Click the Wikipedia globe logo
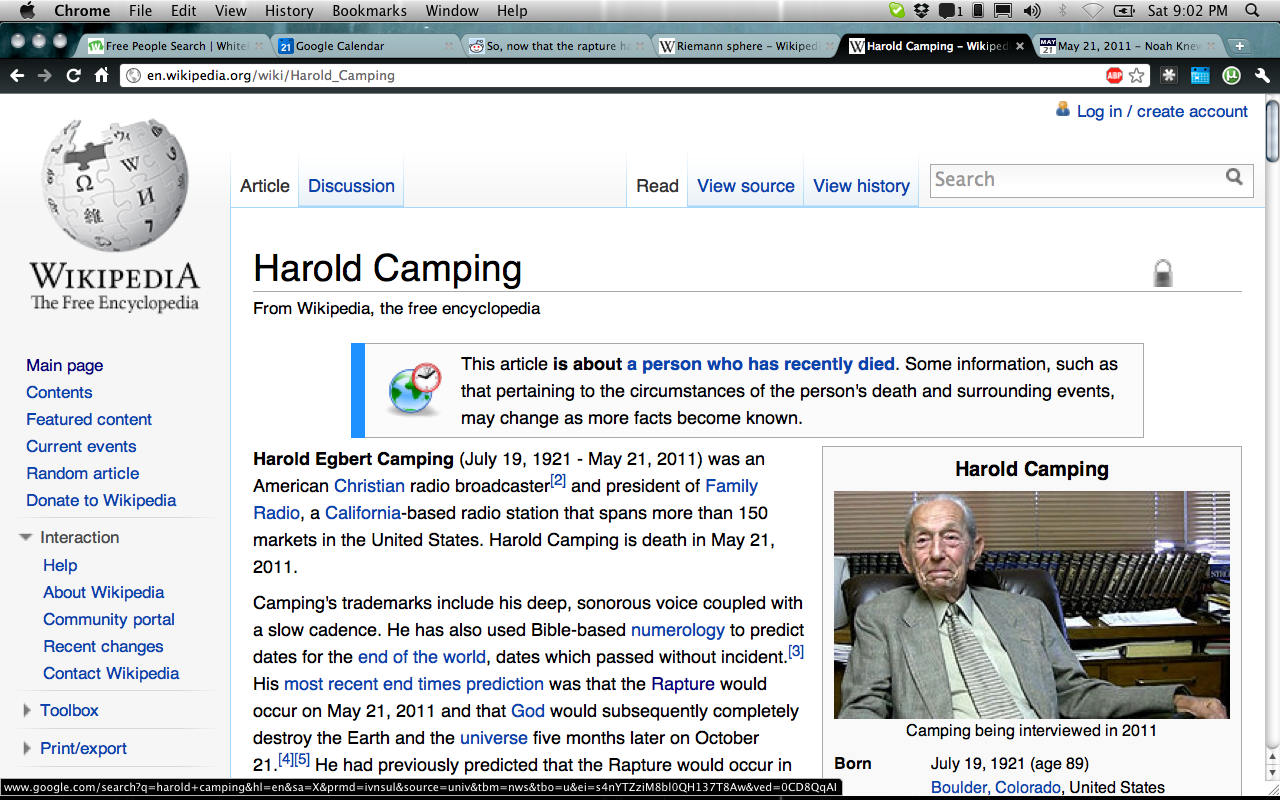1280x800 pixels. (115, 185)
